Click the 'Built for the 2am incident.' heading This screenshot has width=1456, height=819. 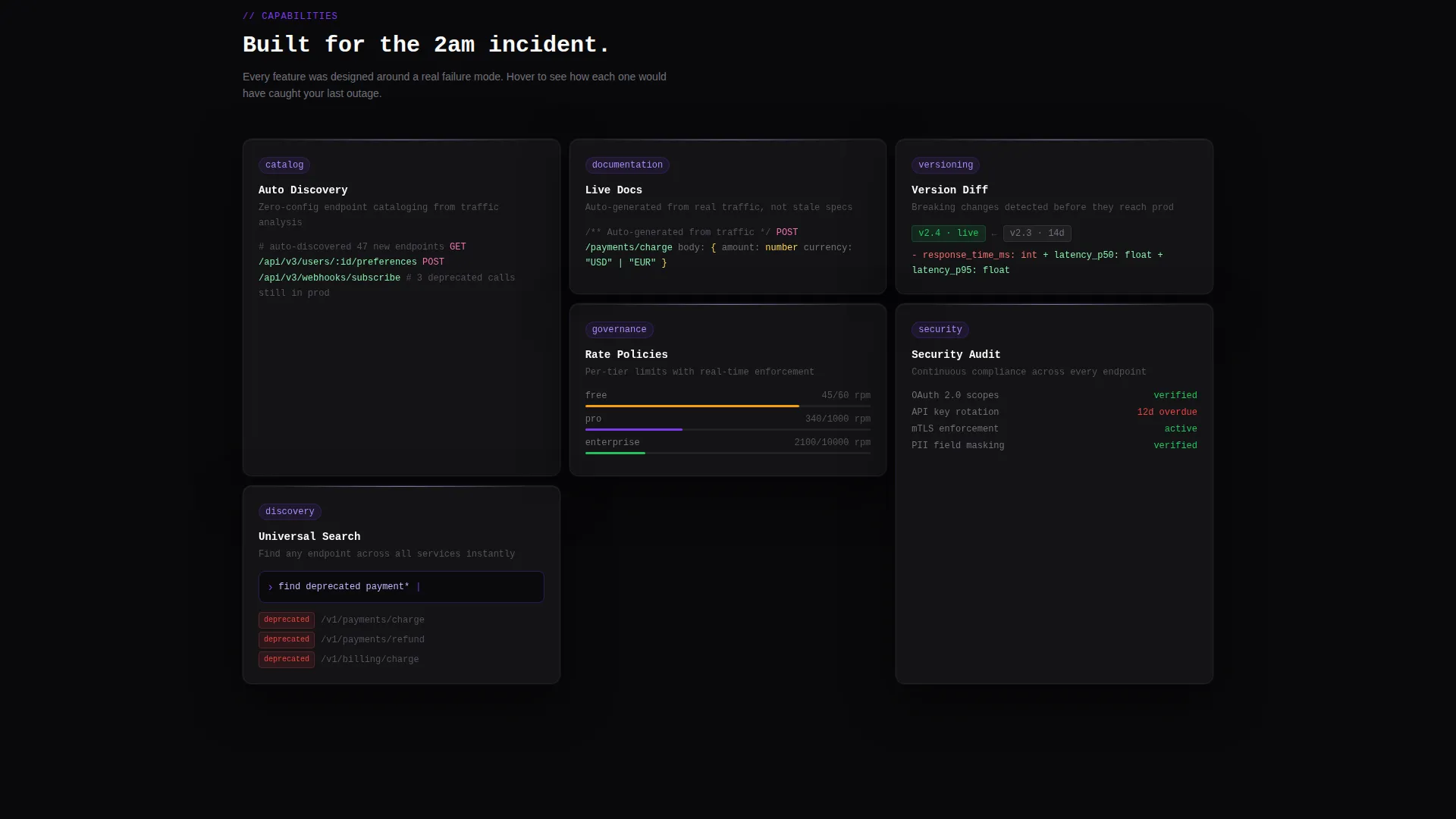tap(425, 45)
